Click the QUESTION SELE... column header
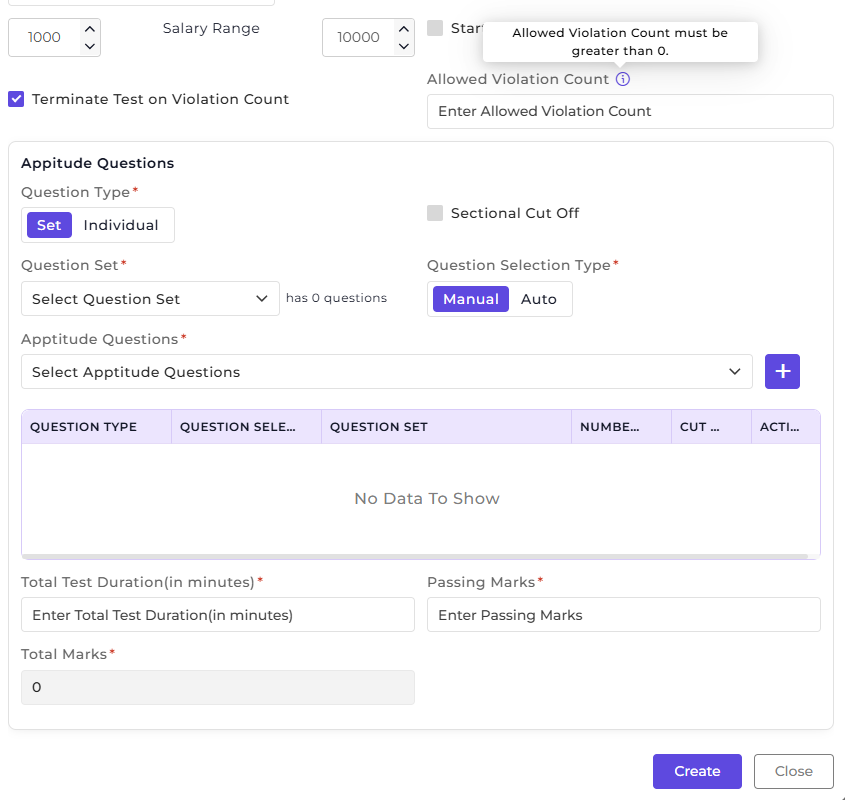 coord(246,427)
